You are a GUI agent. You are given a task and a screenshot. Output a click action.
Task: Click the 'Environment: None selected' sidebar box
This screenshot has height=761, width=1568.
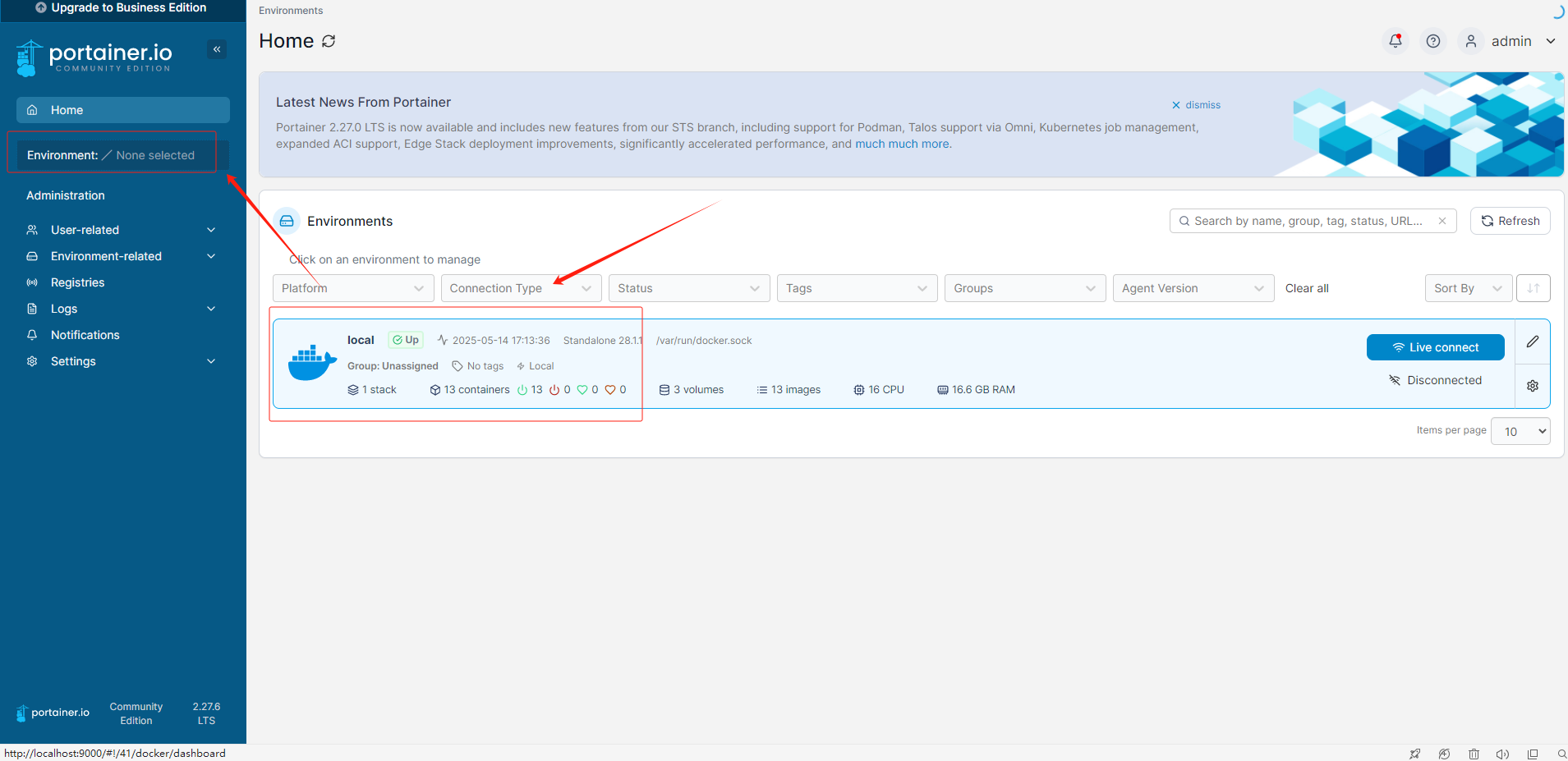pyautogui.click(x=122, y=155)
